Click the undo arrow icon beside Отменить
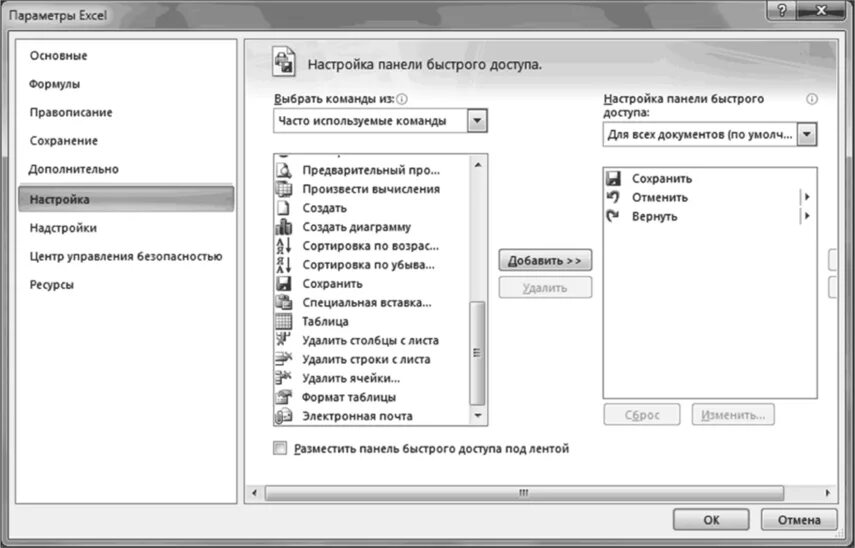The width and height of the screenshot is (855, 548). 613,197
